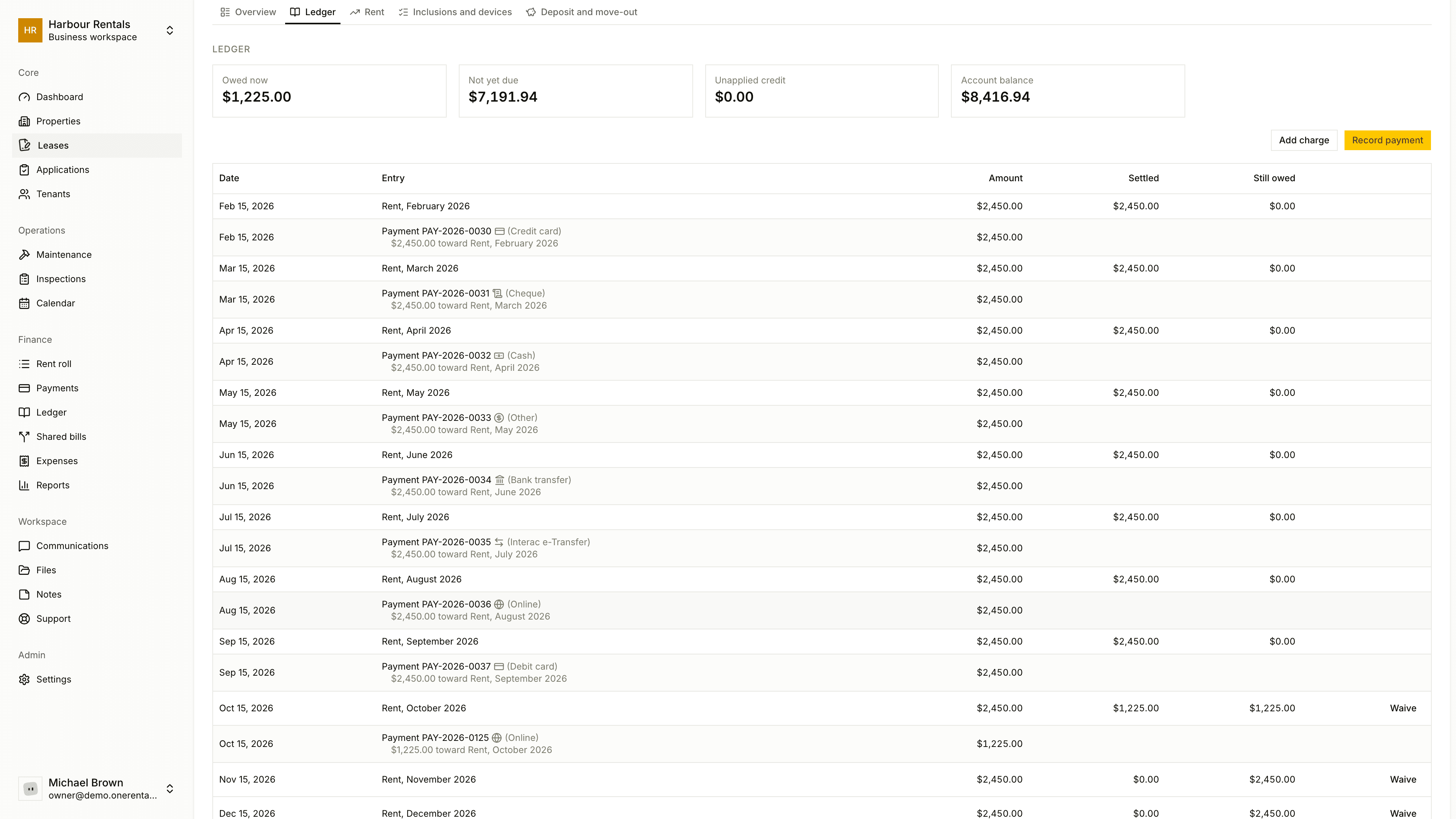Click the Expenses receipt icon

coord(24,461)
